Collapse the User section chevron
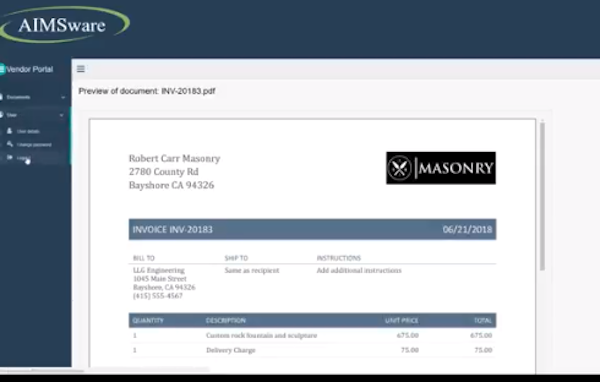The height and width of the screenshot is (382, 600). 61,115
